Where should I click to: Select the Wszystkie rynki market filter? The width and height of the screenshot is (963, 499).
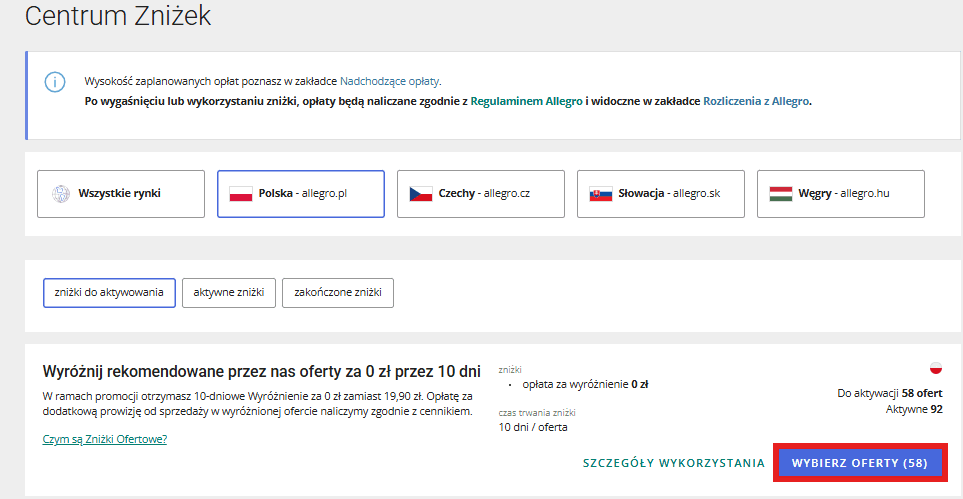pos(121,194)
